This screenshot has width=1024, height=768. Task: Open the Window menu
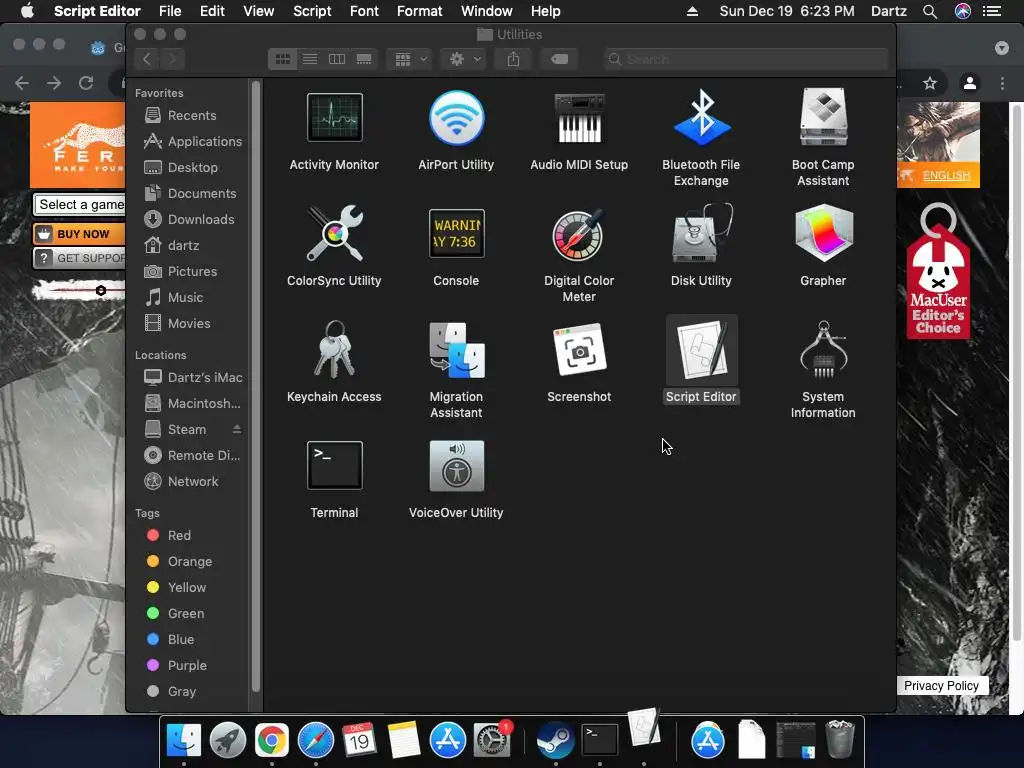pyautogui.click(x=487, y=11)
